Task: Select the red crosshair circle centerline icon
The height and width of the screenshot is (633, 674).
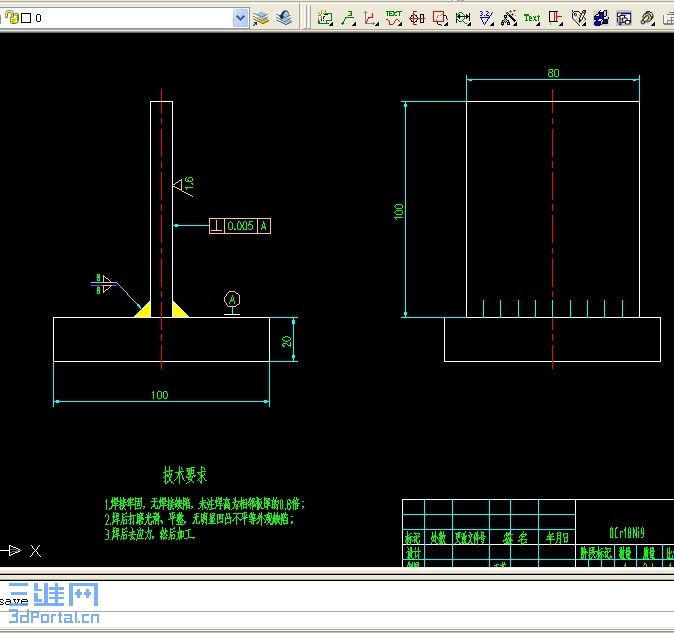Action: (417, 18)
